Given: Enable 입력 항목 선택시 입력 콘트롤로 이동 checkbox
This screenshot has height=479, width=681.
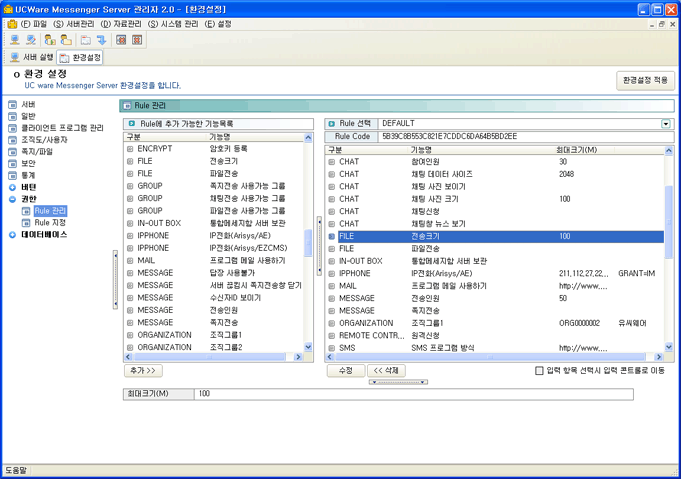Looking at the screenshot, I should (540, 371).
